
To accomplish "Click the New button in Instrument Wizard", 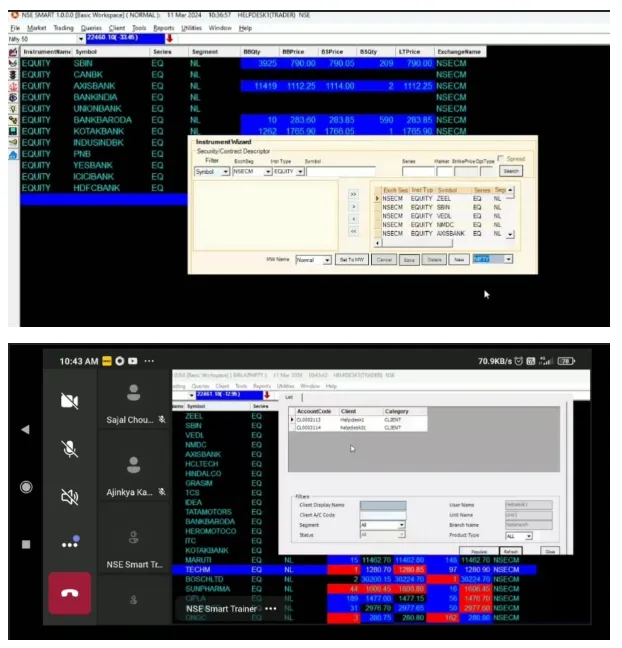I will 459,260.
